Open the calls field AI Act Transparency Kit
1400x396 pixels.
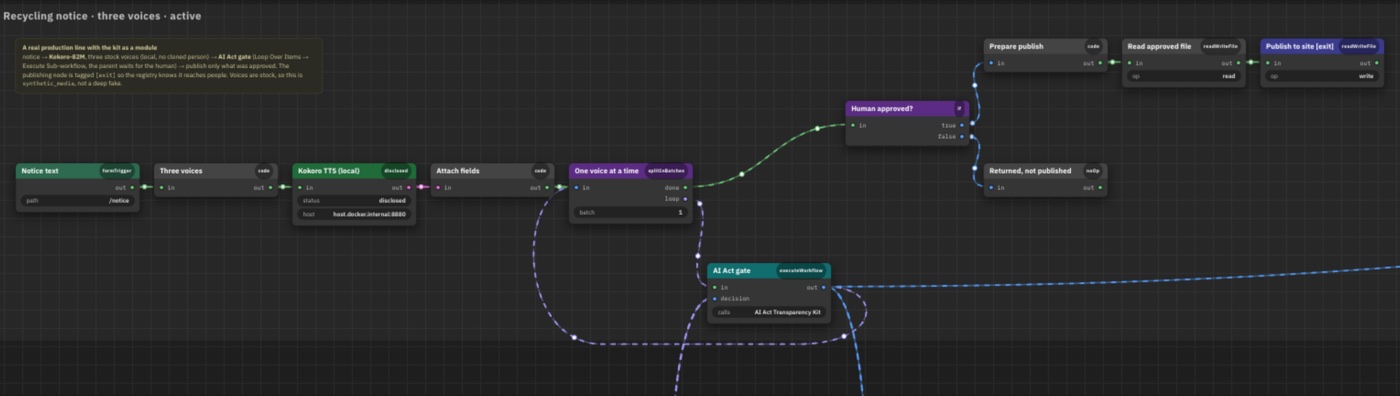[768, 312]
